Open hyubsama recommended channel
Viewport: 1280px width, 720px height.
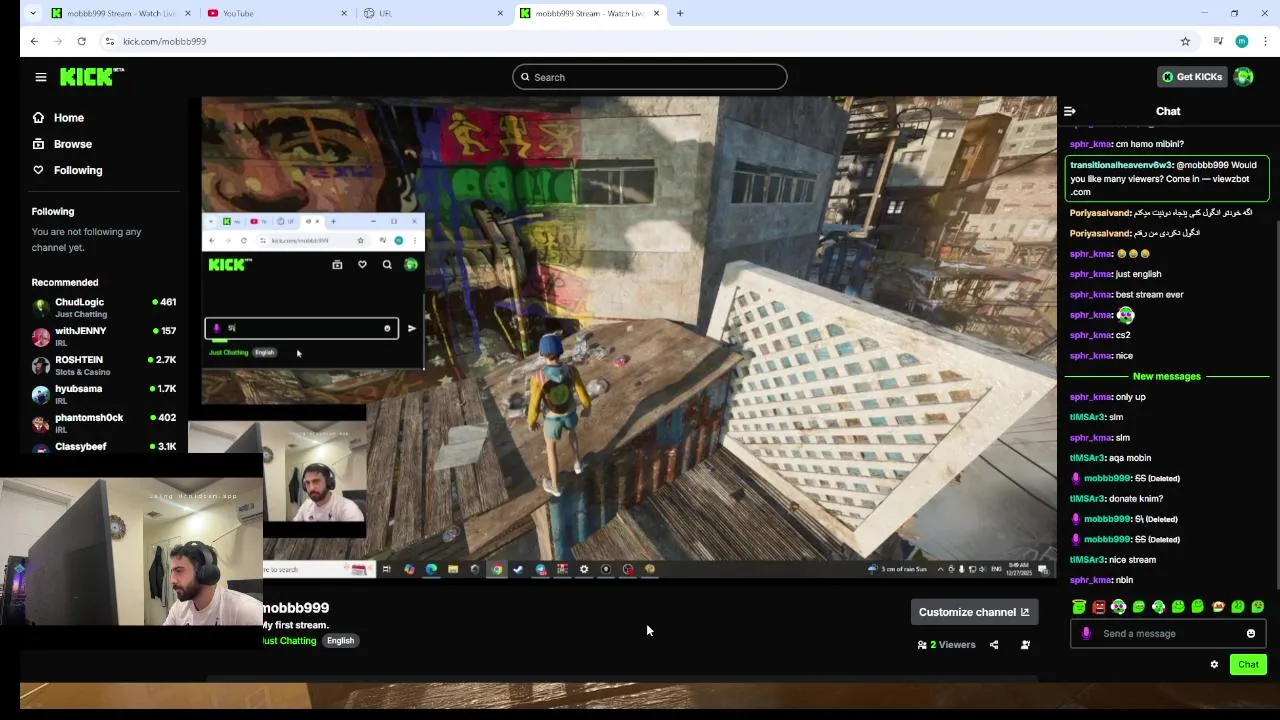[103, 394]
